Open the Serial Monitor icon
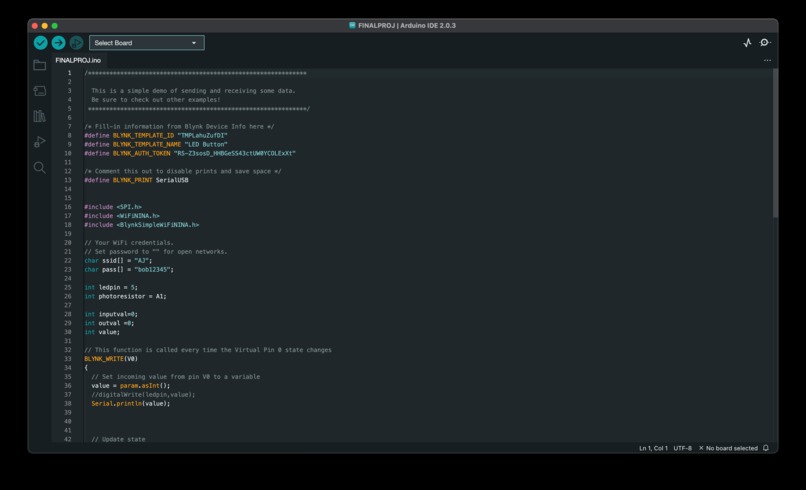806x490 pixels. (765, 43)
